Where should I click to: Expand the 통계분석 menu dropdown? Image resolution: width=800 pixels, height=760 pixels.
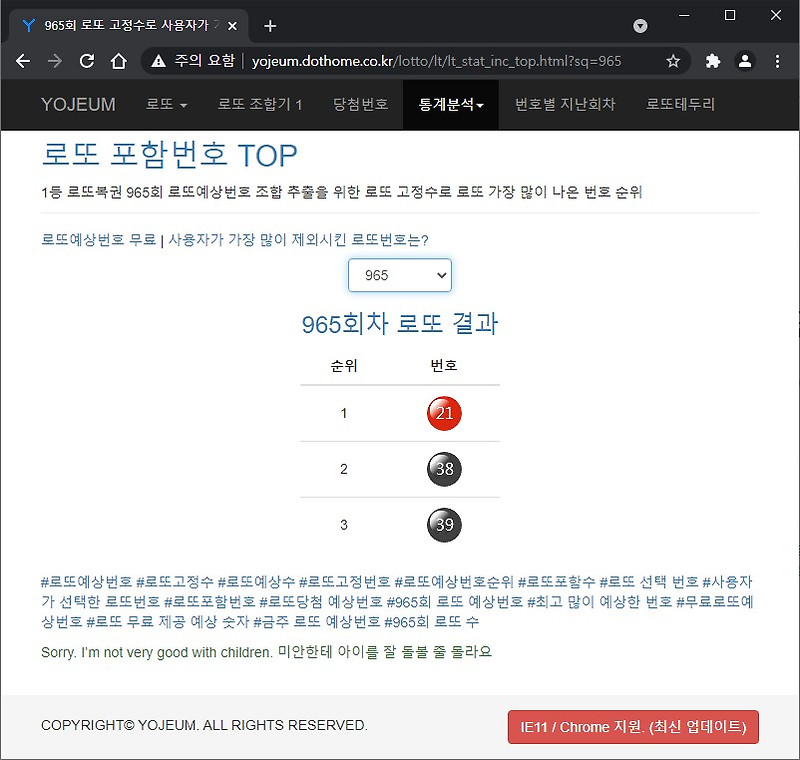tap(451, 105)
